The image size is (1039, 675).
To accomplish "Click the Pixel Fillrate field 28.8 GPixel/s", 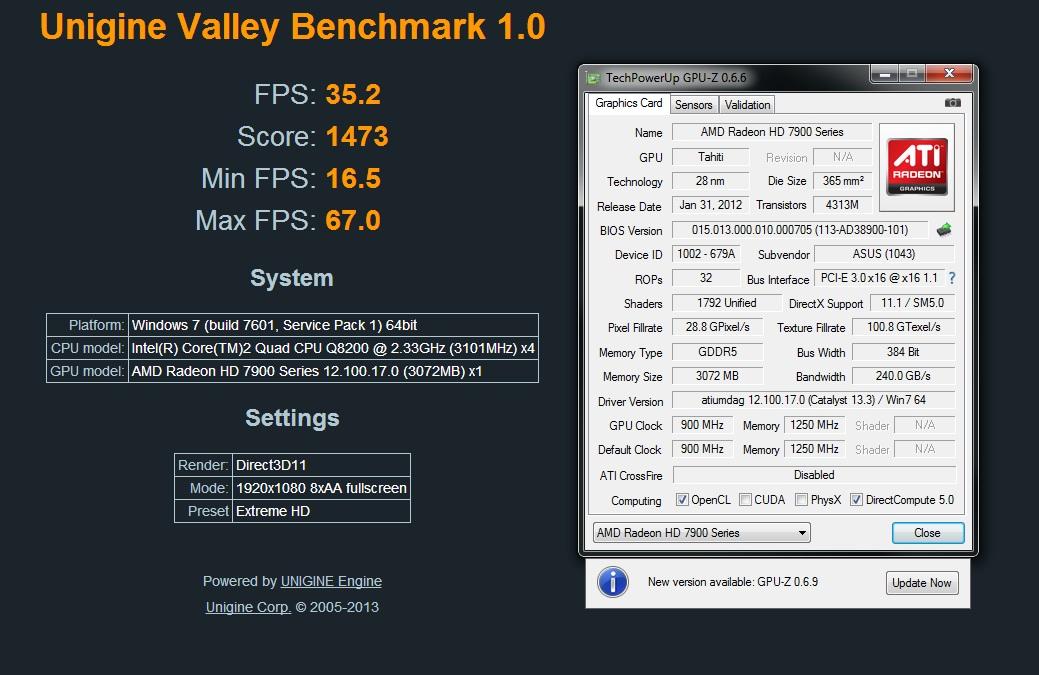I will point(718,327).
